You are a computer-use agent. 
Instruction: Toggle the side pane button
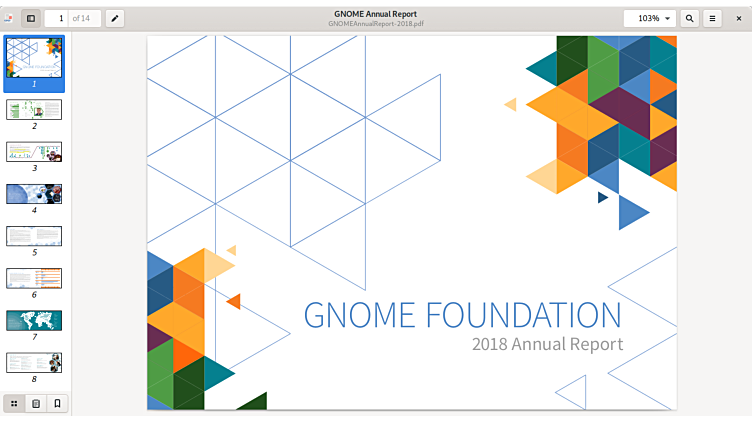click(x=31, y=18)
